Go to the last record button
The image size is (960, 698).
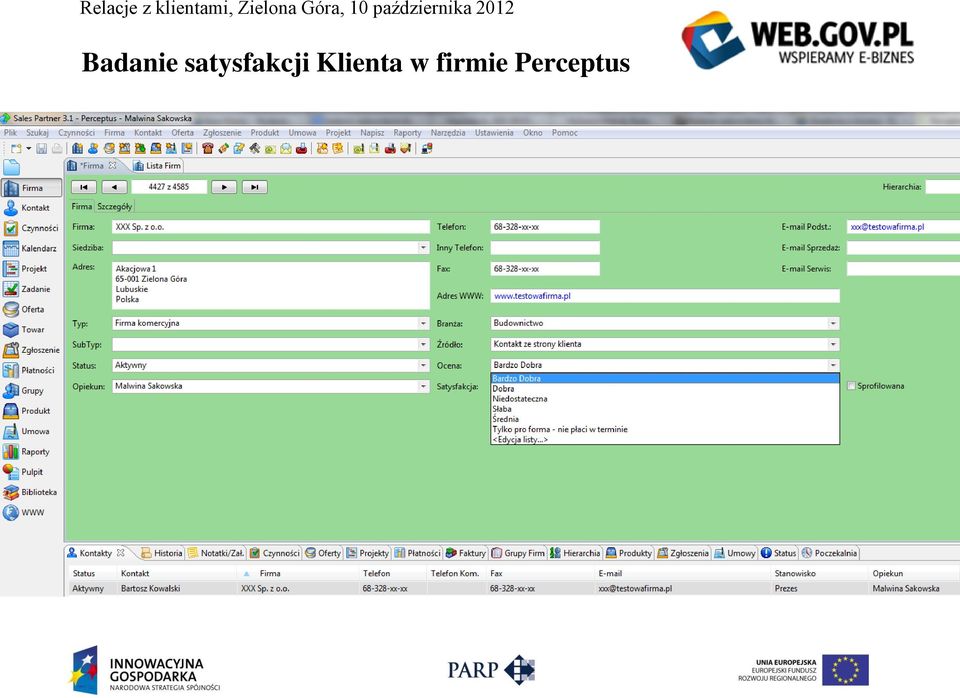(255, 187)
